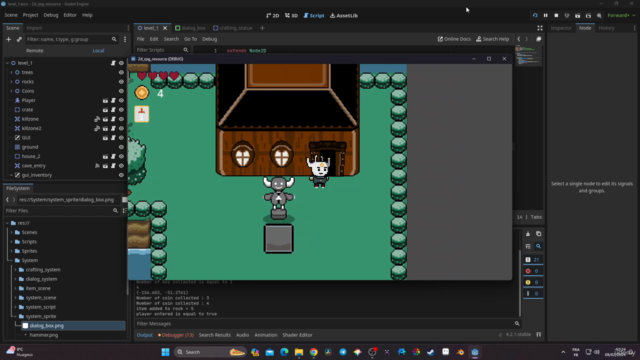Go to the previous edited script
This screenshot has width=640, height=360.
tap(519, 39)
